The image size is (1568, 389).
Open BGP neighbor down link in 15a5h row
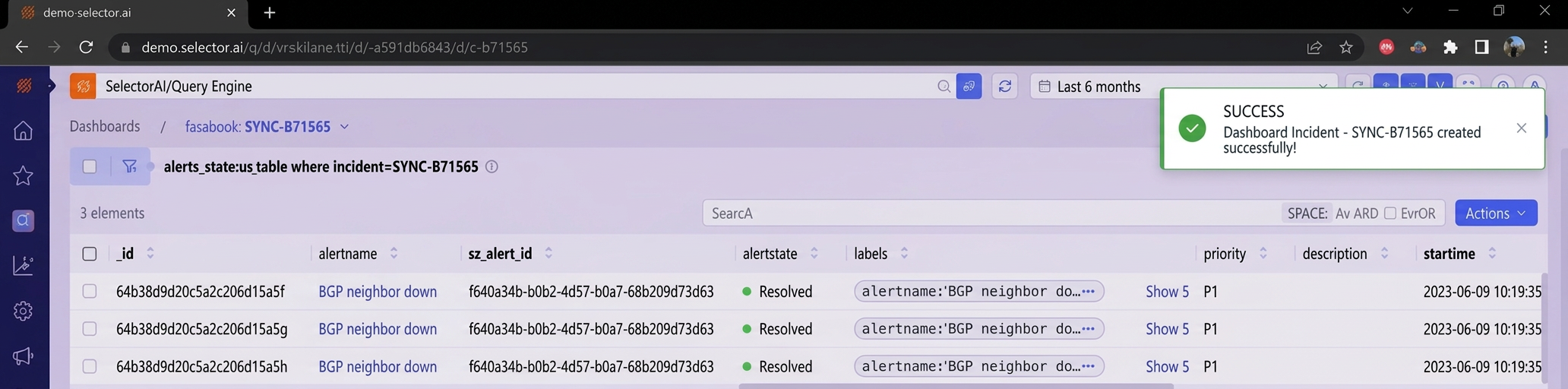pos(378,367)
